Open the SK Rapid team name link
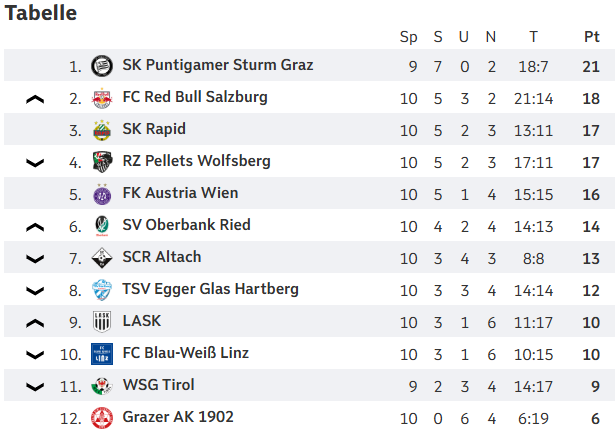This screenshot has height=434, width=616. coord(154,129)
